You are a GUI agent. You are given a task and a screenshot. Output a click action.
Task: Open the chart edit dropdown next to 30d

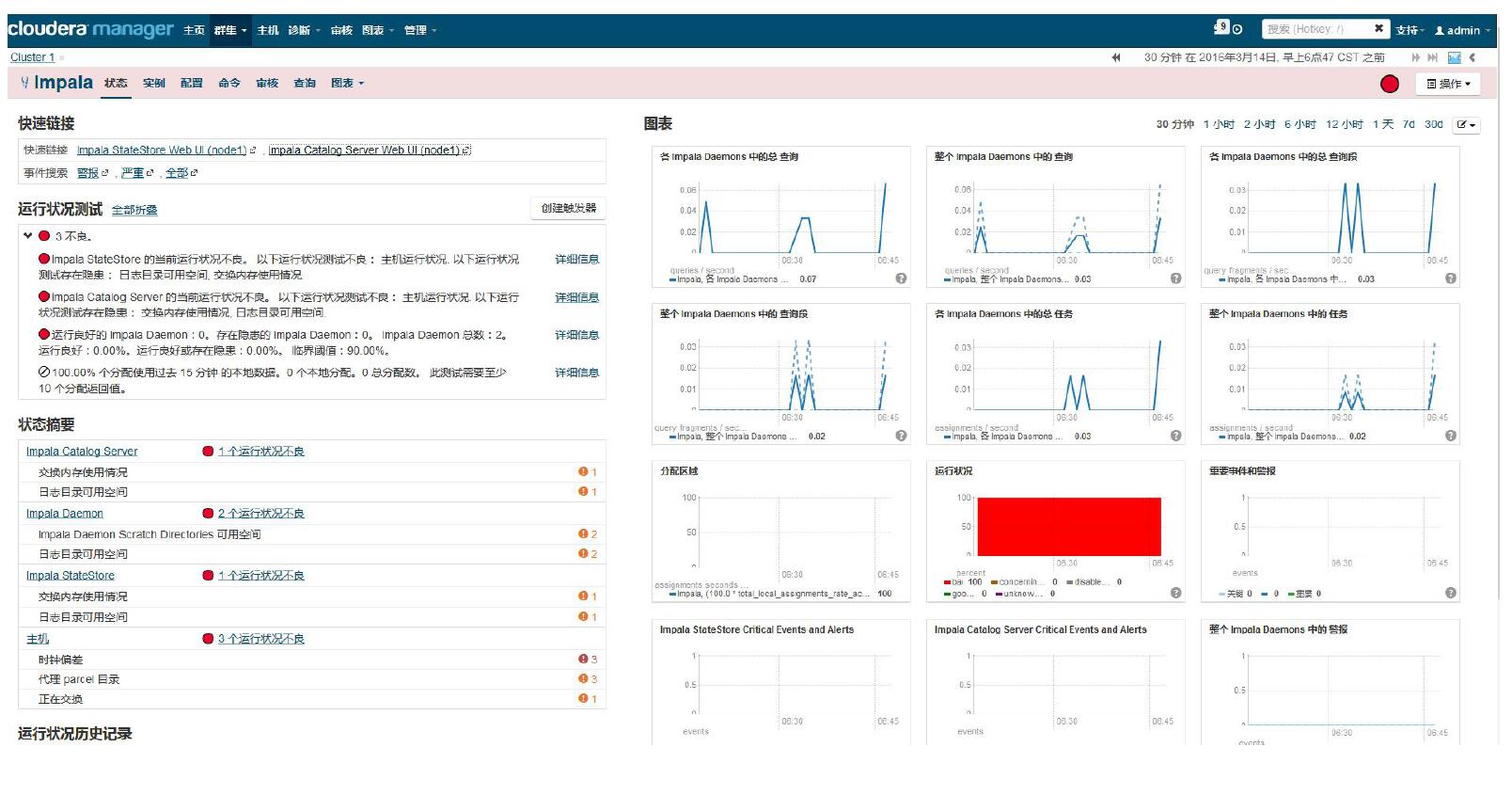(x=1467, y=124)
